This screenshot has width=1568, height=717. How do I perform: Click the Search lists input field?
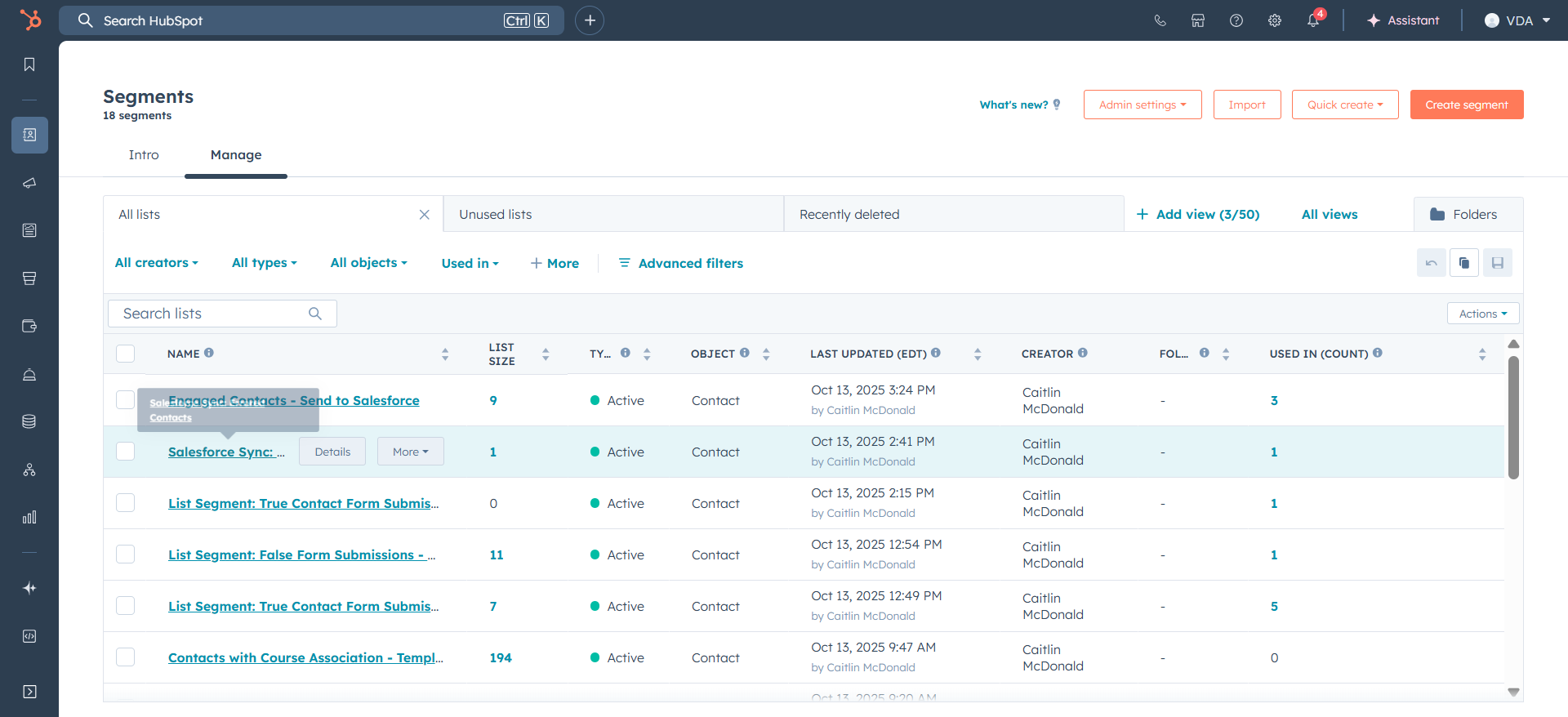pos(222,314)
